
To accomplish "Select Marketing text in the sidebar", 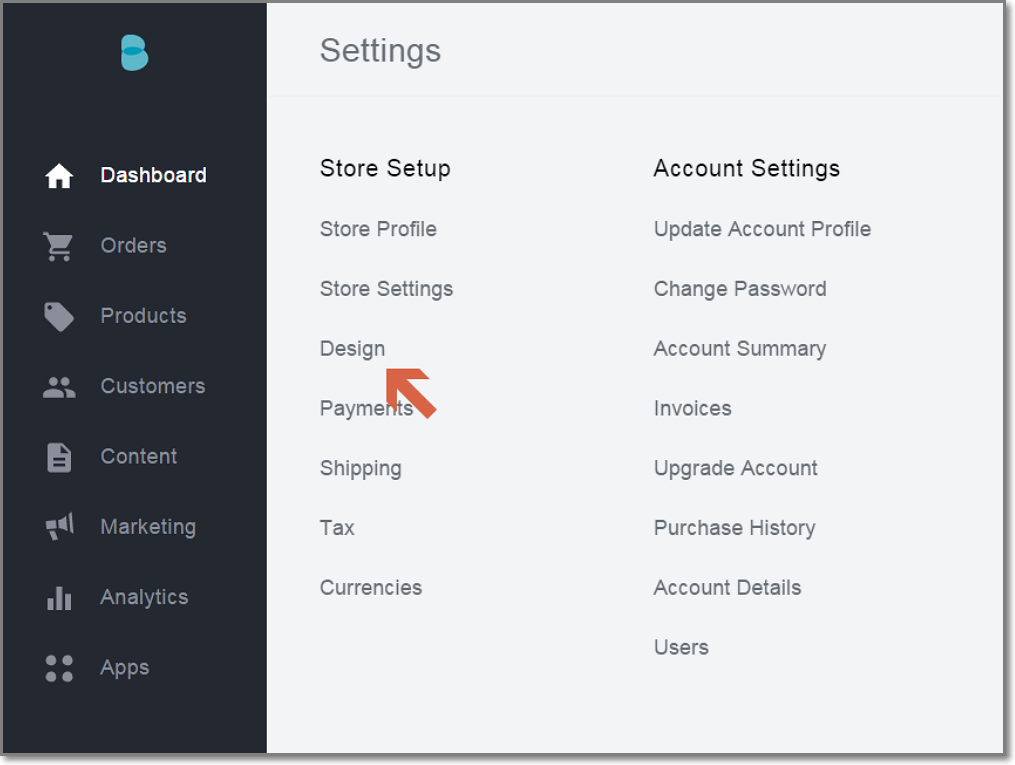I will [148, 527].
